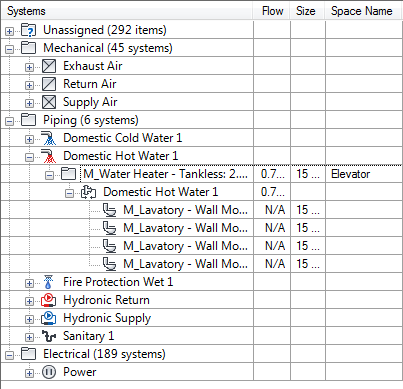Screen dimensions: 403x389
Task: Click the Return Air system icon
Action: tap(49, 84)
